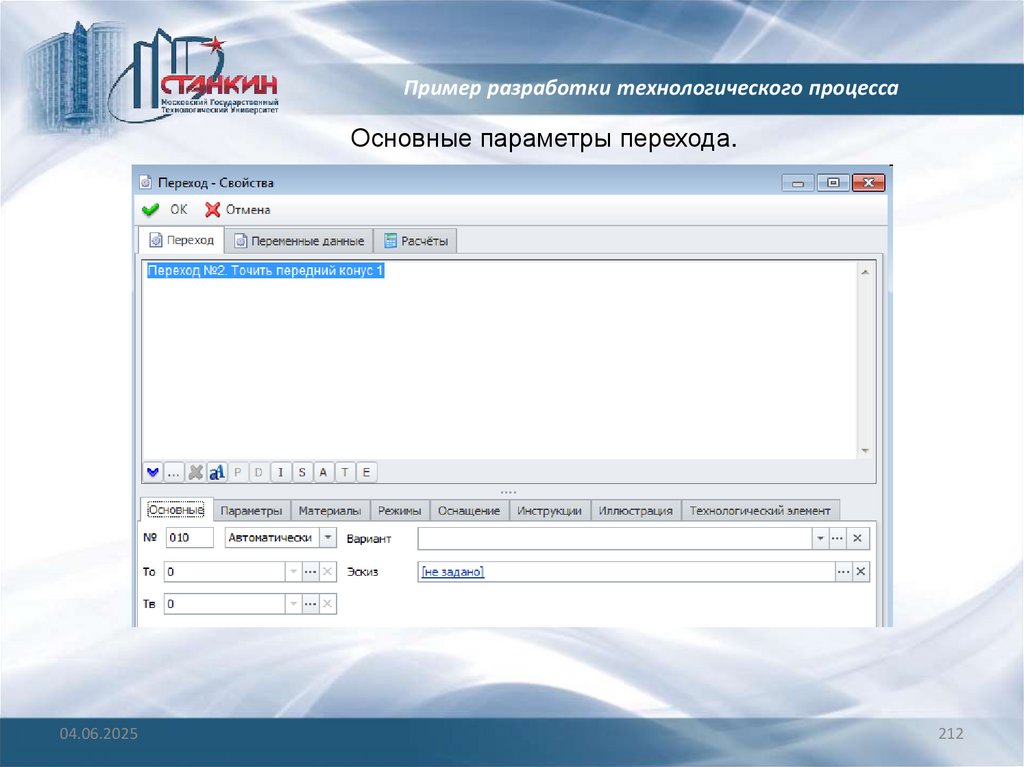Click the ellipsis button in text toolbar
Screen dimensions: 1024x767
(x=174, y=472)
